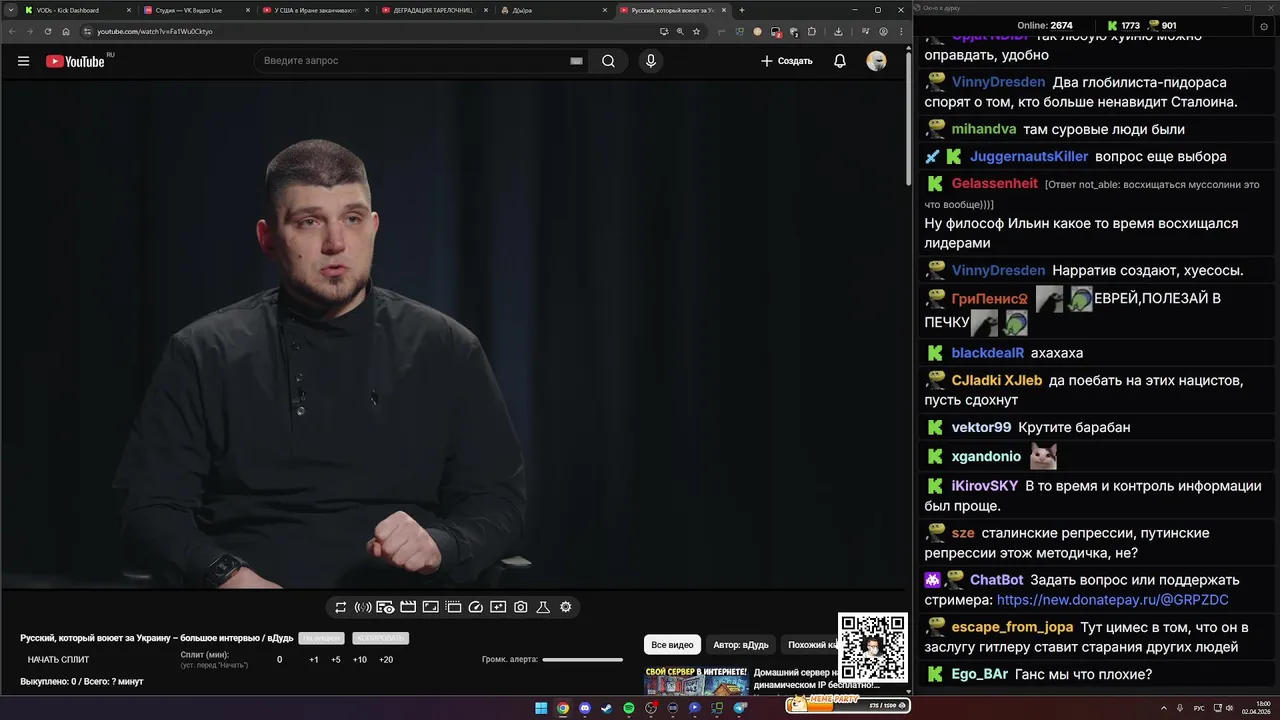1280x720 pixels.
Task: Click the clapperboard icon in video toolbar
Action: 408,607
